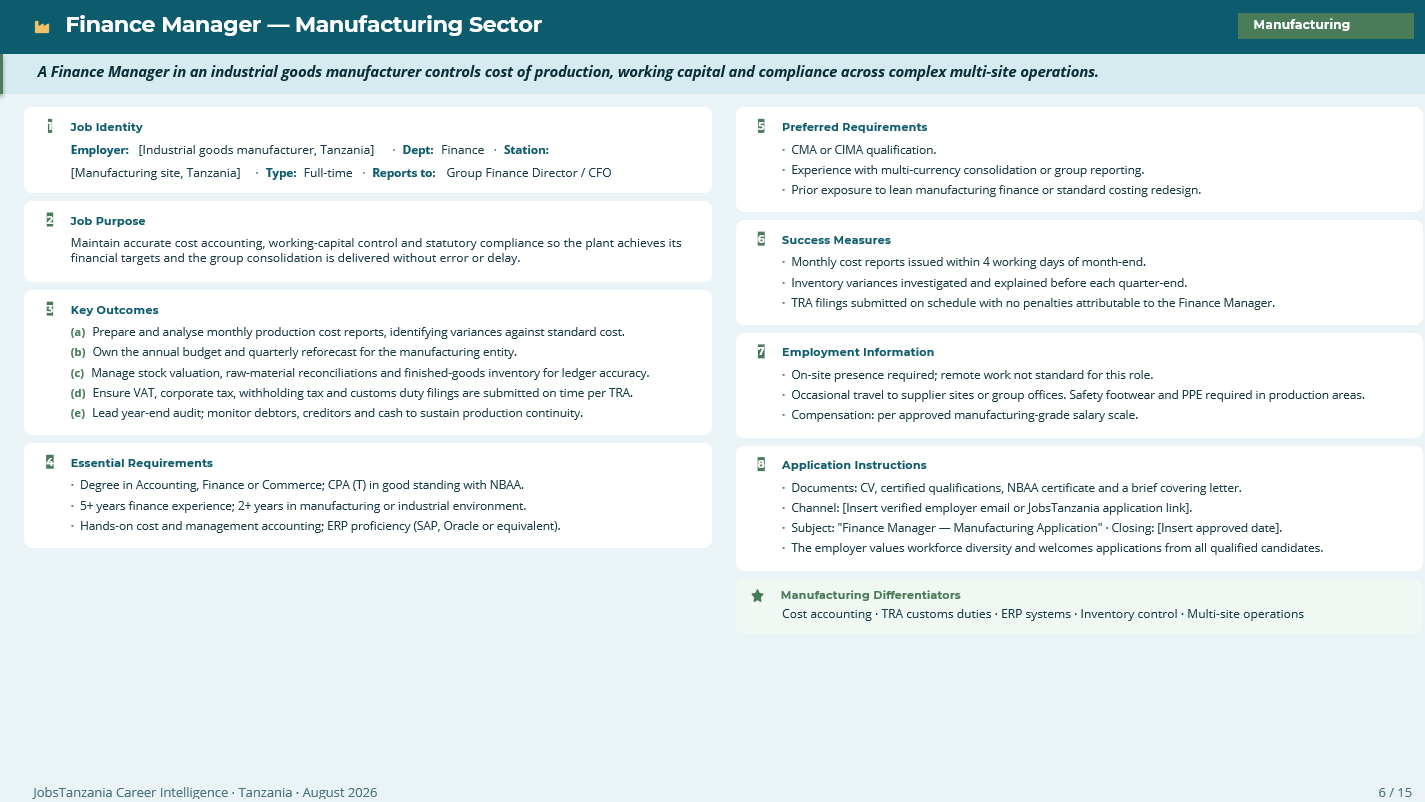Select the number 1 badge for Job Identity
The image size is (1425, 802).
(50, 126)
